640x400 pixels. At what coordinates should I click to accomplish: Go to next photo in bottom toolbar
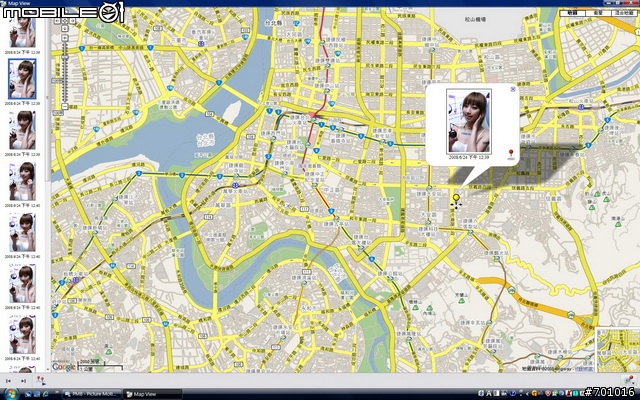23,381
